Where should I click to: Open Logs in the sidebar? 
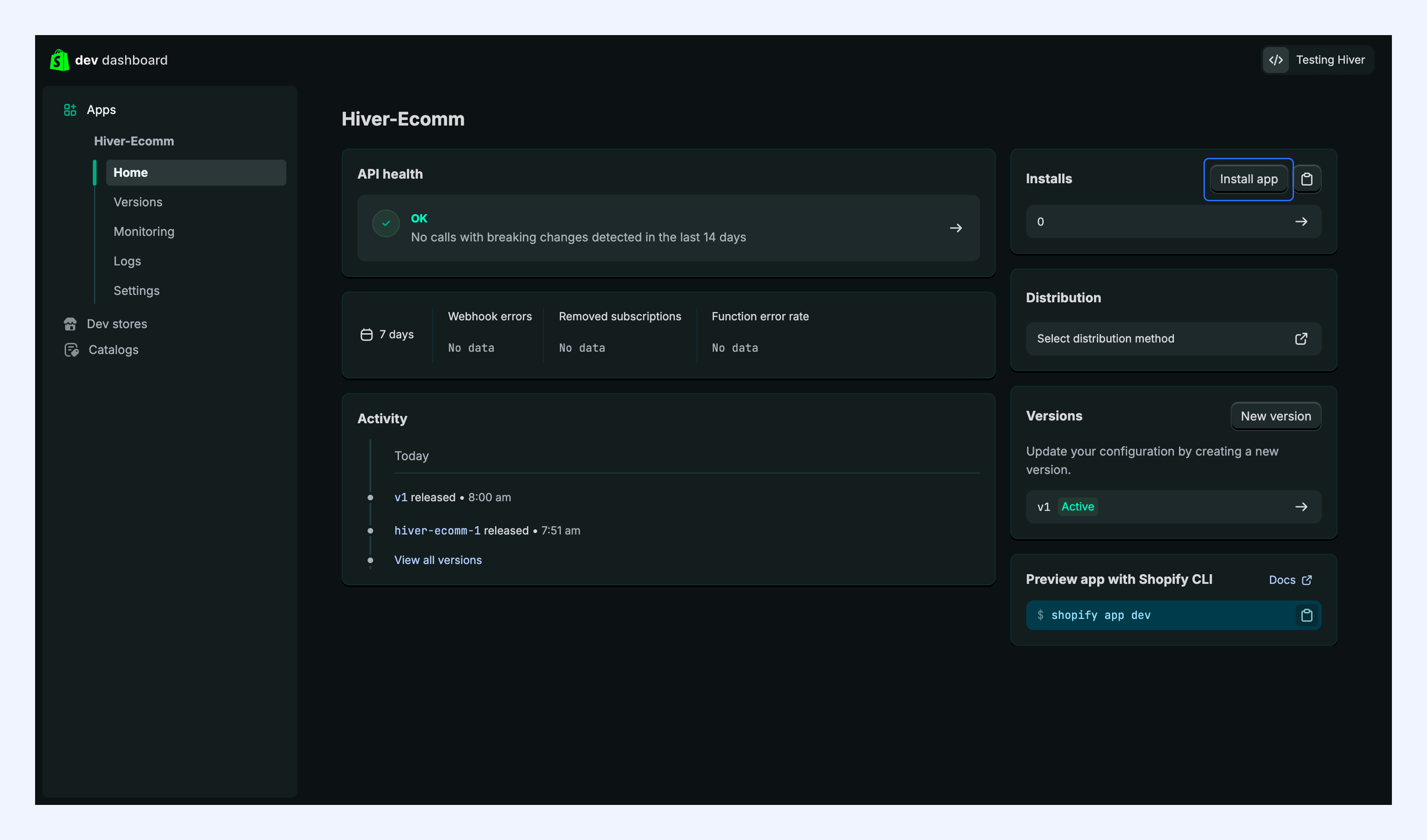pyautogui.click(x=127, y=261)
